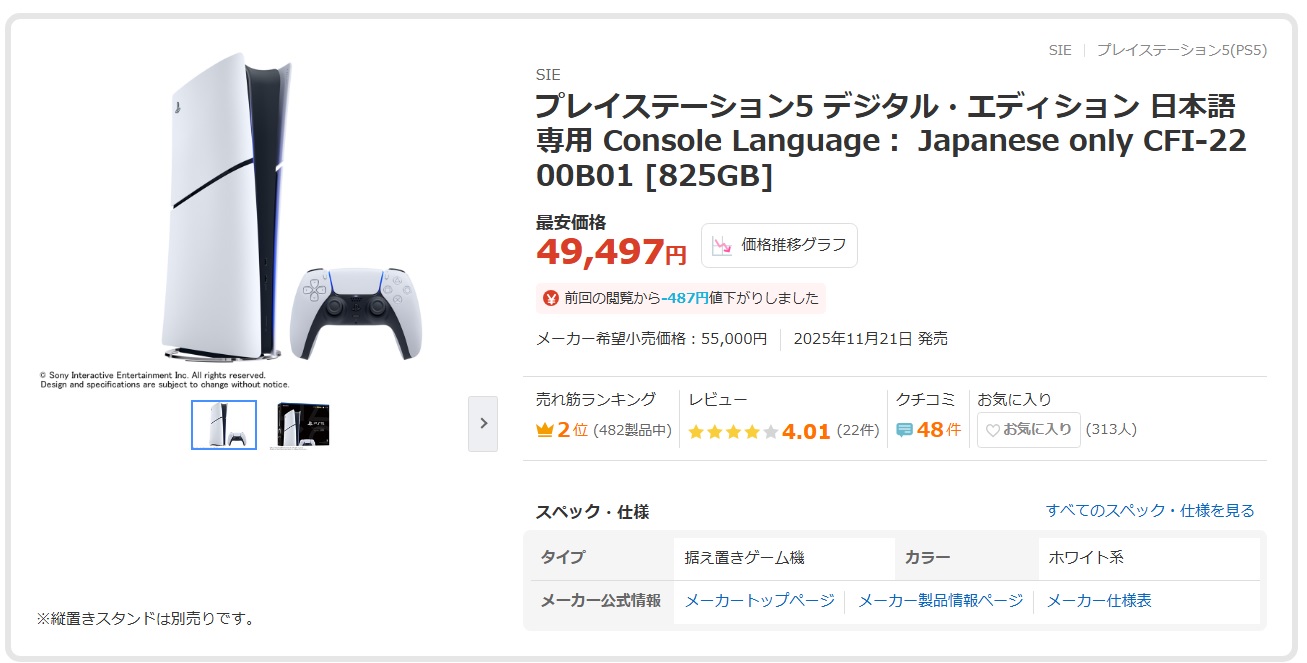Viewport: 1307px width, 663px height.
Task: Click the price trend graph icon
Action: (722, 246)
